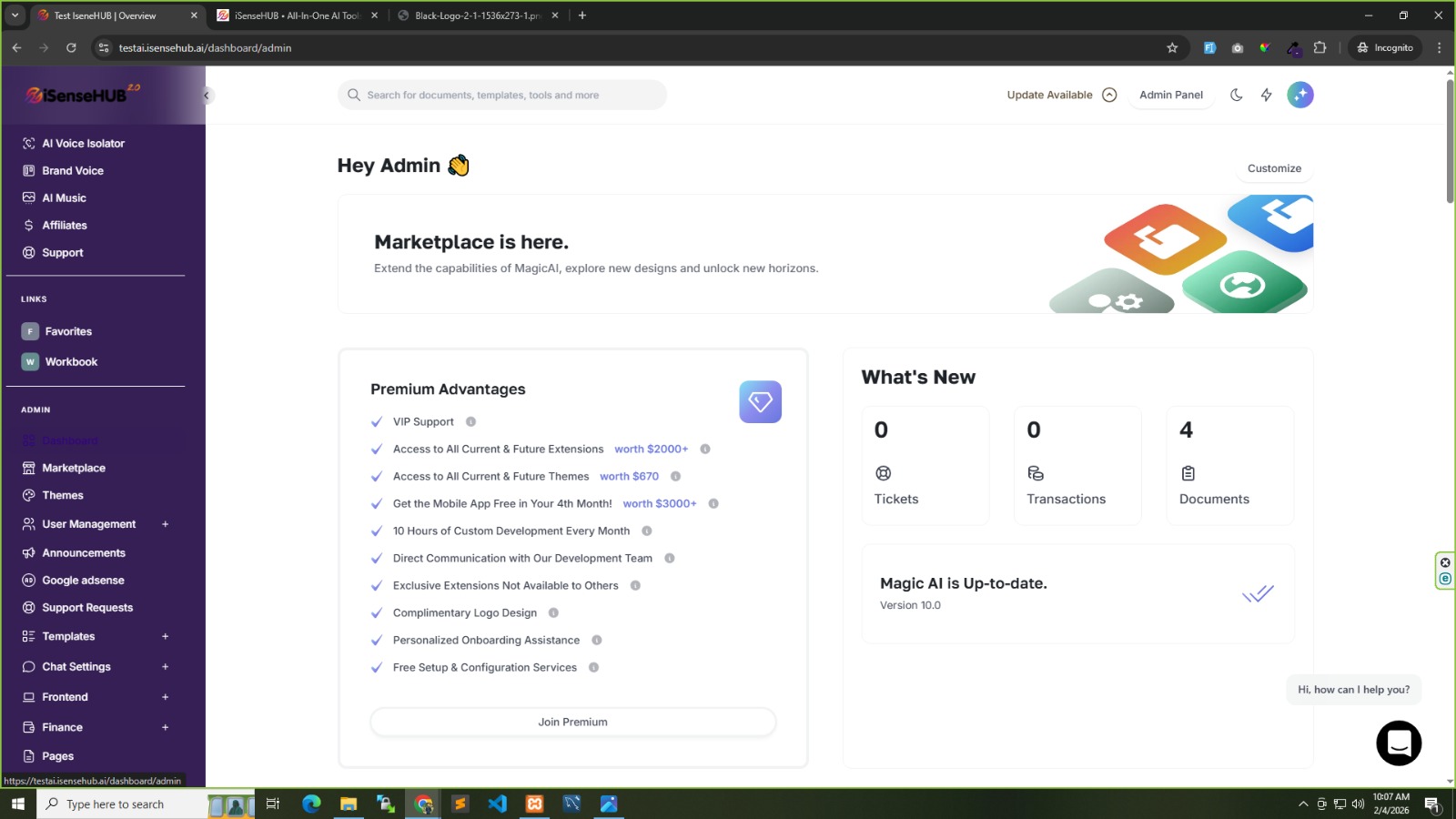Viewport: 1456px width, 819px height.
Task: Click the Admin Panel button
Action: tap(1171, 95)
